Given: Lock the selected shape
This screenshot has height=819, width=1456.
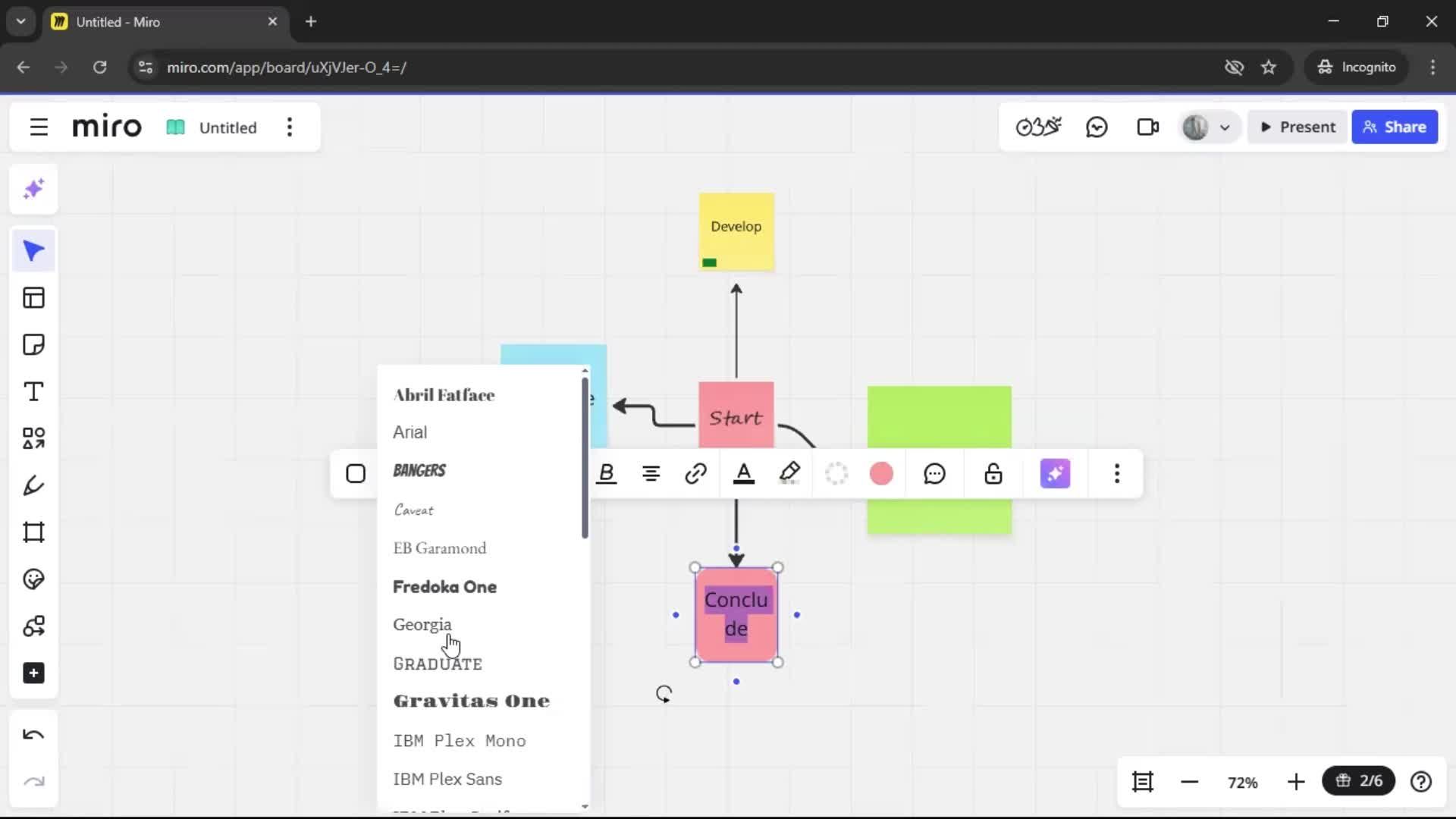Looking at the screenshot, I should (993, 474).
